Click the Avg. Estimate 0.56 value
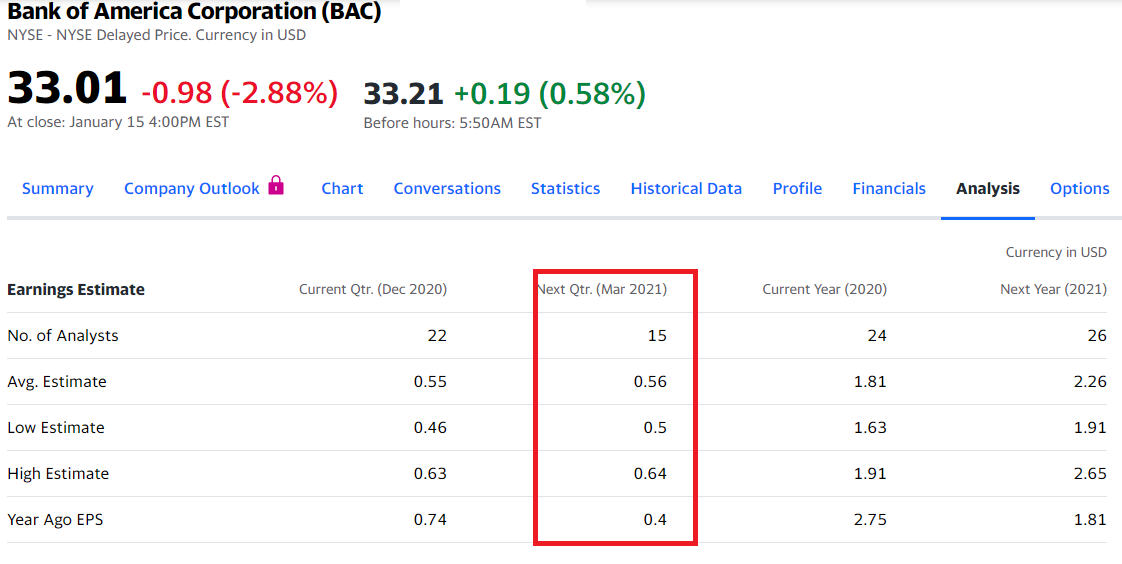This screenshot has width=1122, height=564. pos(650,381)
